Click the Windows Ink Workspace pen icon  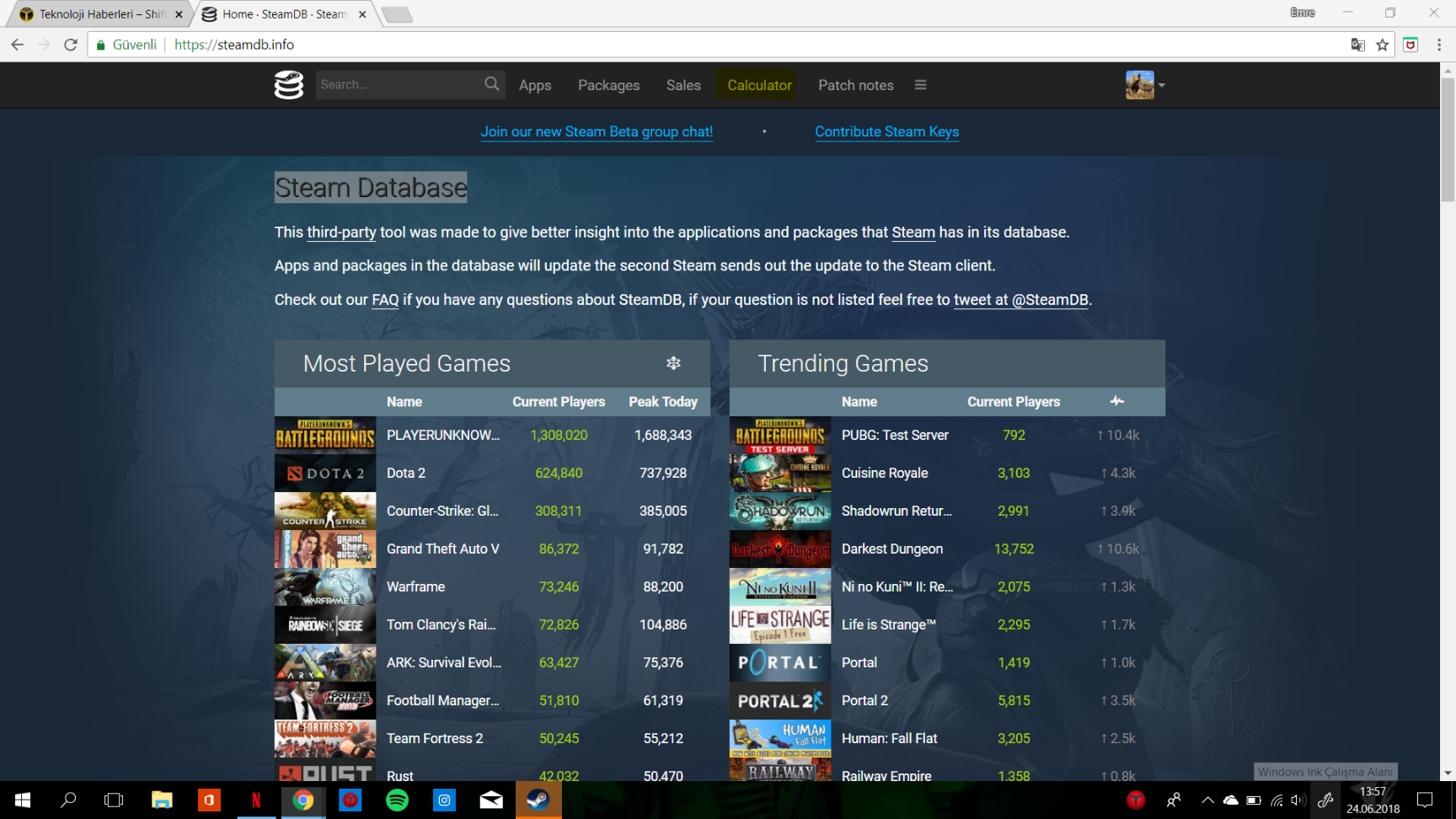click(1325, 800)
